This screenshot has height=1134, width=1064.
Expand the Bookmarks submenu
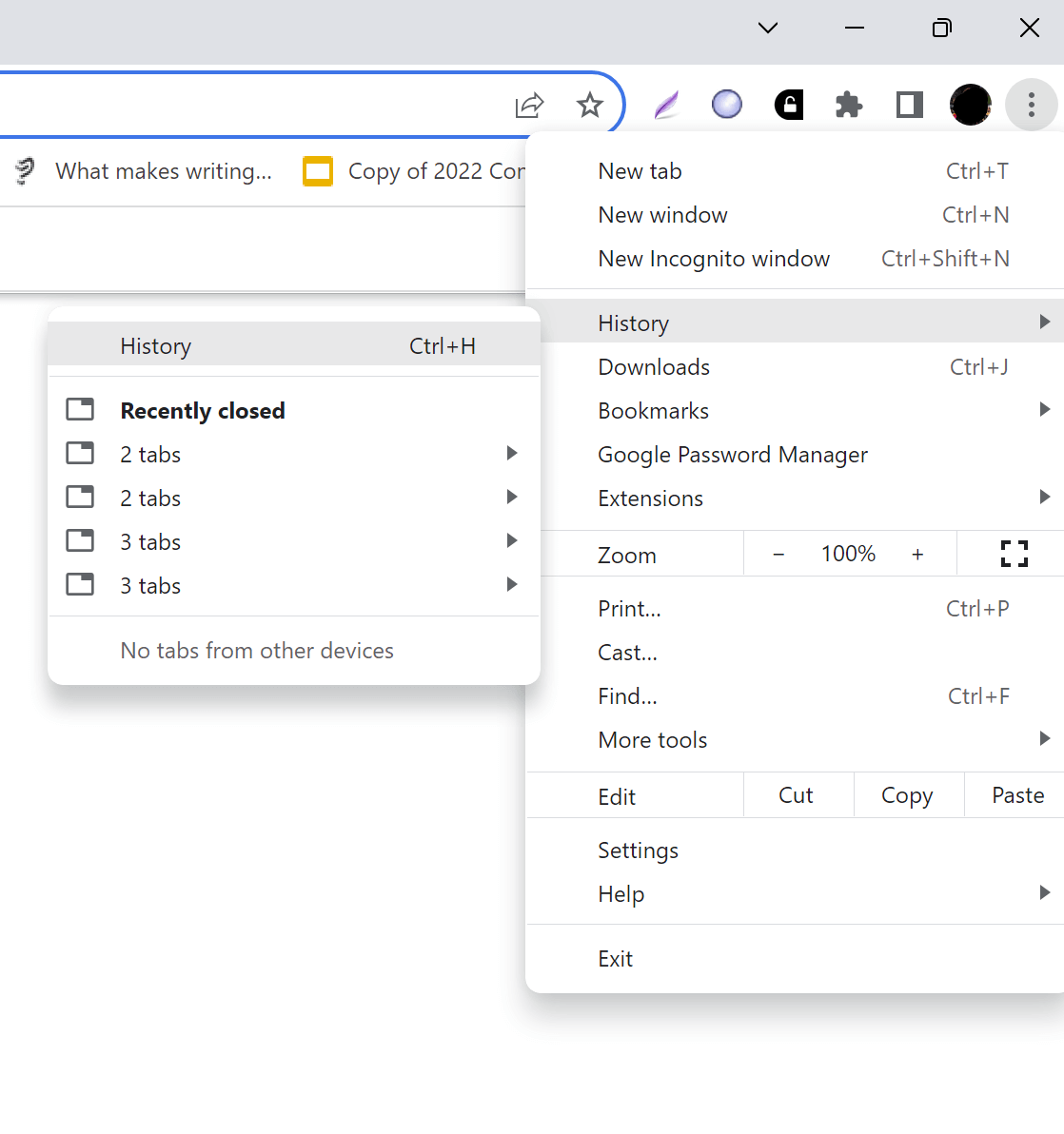[653, 410]
